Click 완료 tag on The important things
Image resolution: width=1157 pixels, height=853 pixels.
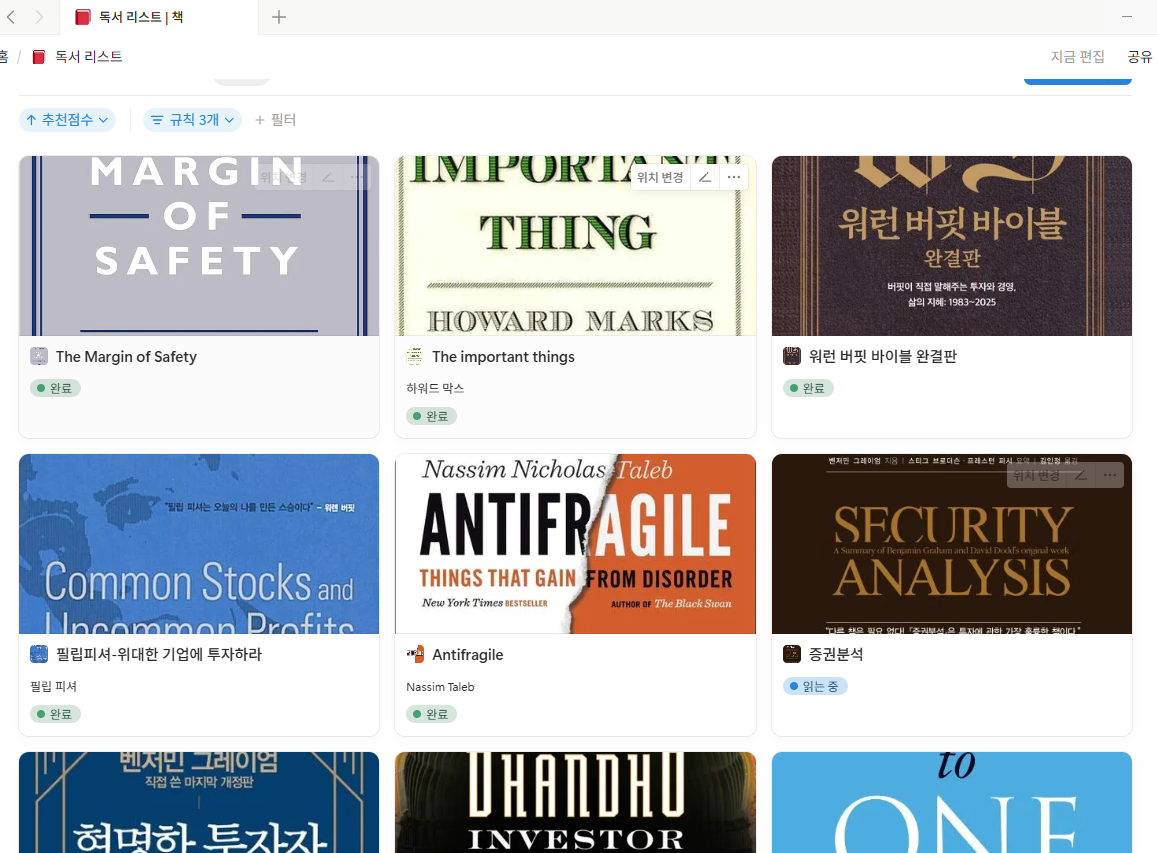(x=432, y=416)
